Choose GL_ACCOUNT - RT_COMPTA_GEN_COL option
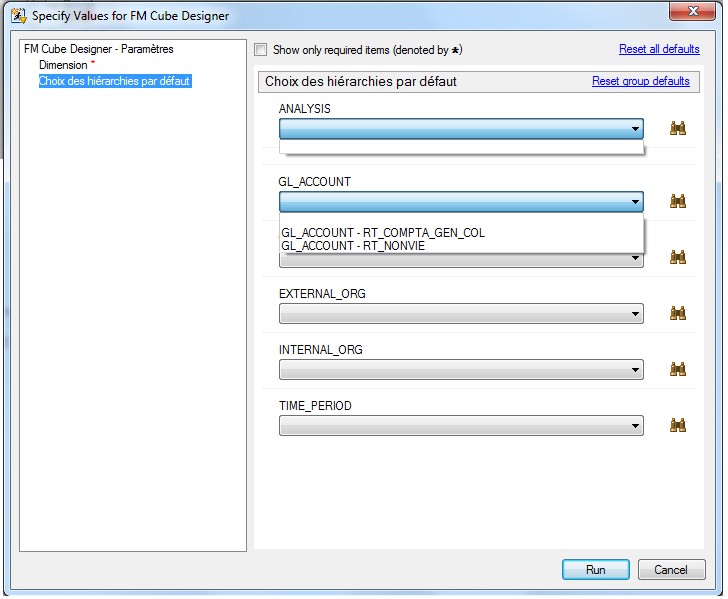The height and width of the screenshot is (599, 728). click(383, 232)
